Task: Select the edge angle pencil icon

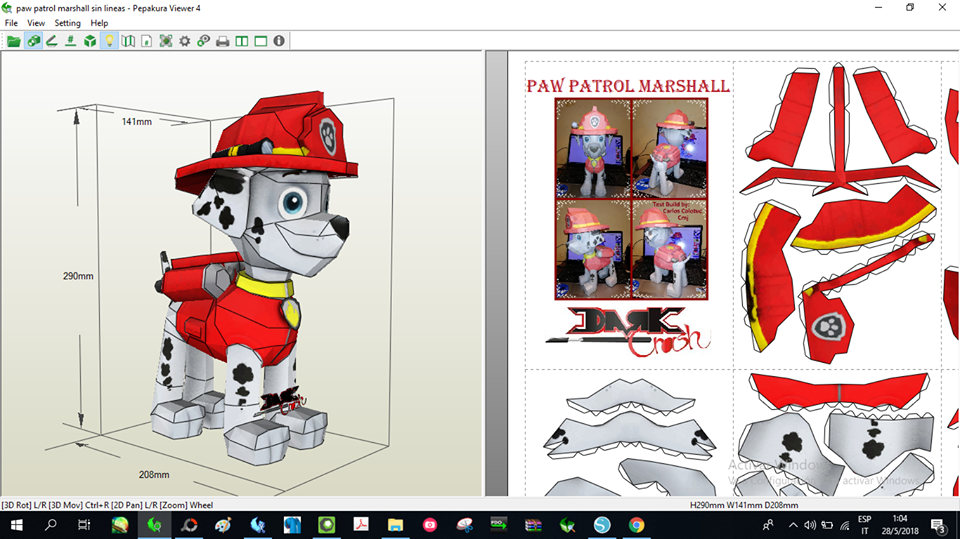Action: click(52, 41)
